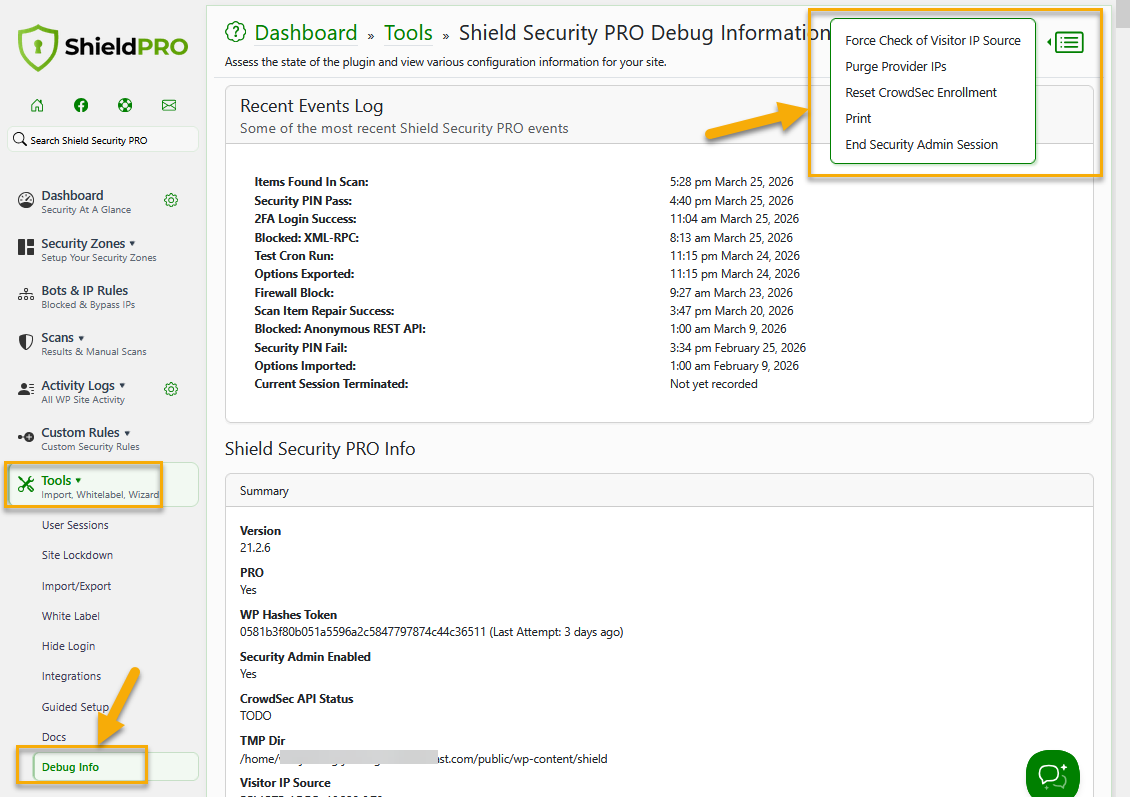
Task: Click the question mark help icon
Action: pos(235,32)
